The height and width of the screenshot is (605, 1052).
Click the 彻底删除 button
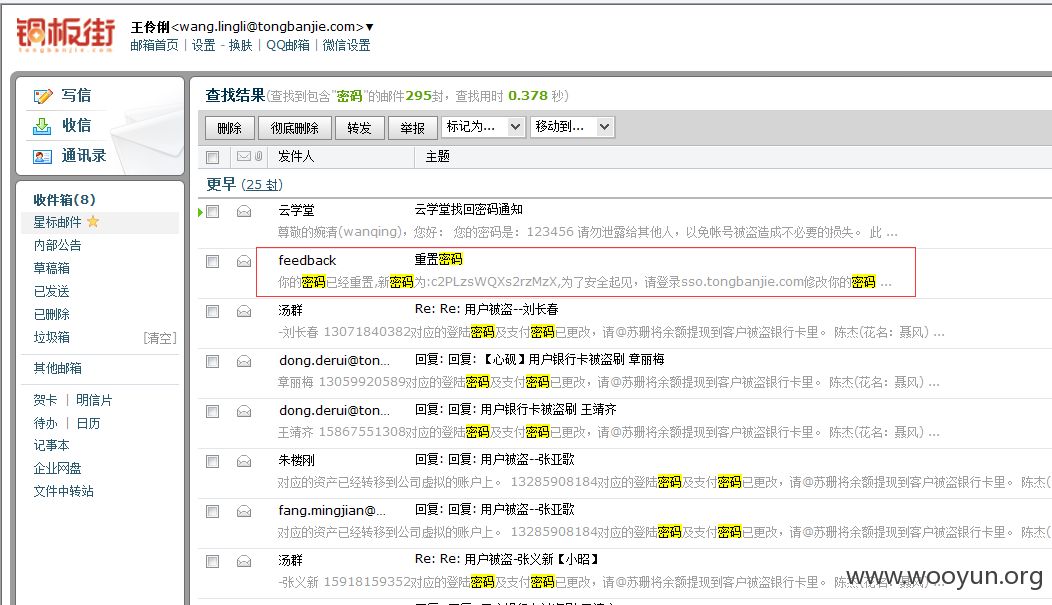click(x=295, y=127)
